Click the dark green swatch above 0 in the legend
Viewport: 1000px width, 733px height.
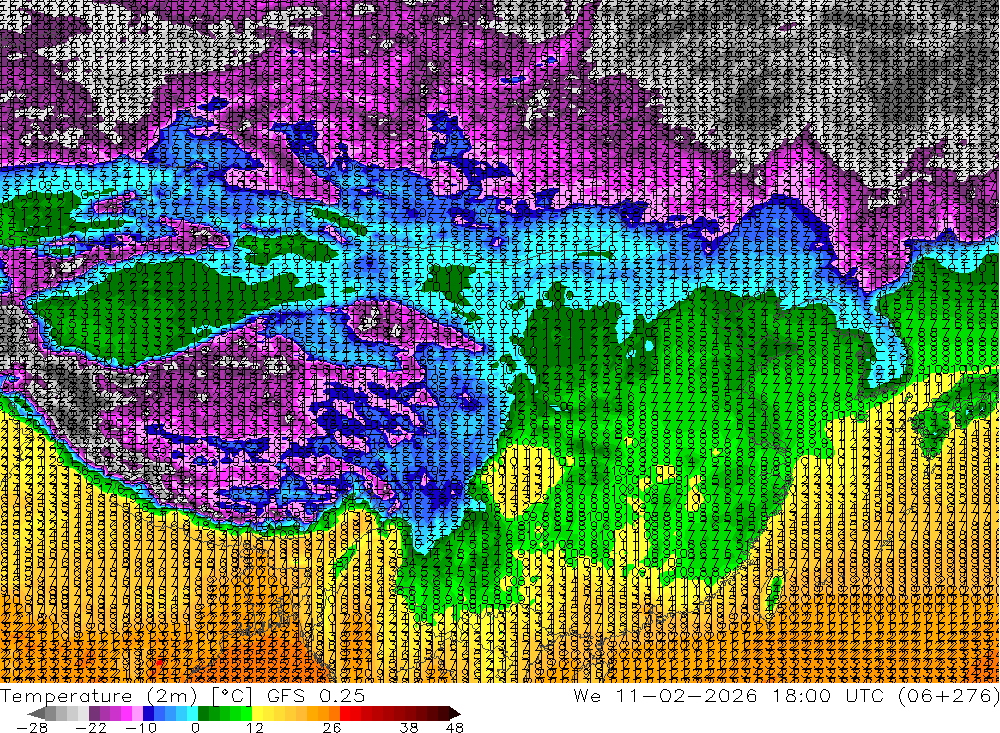(x=203, y=713)
